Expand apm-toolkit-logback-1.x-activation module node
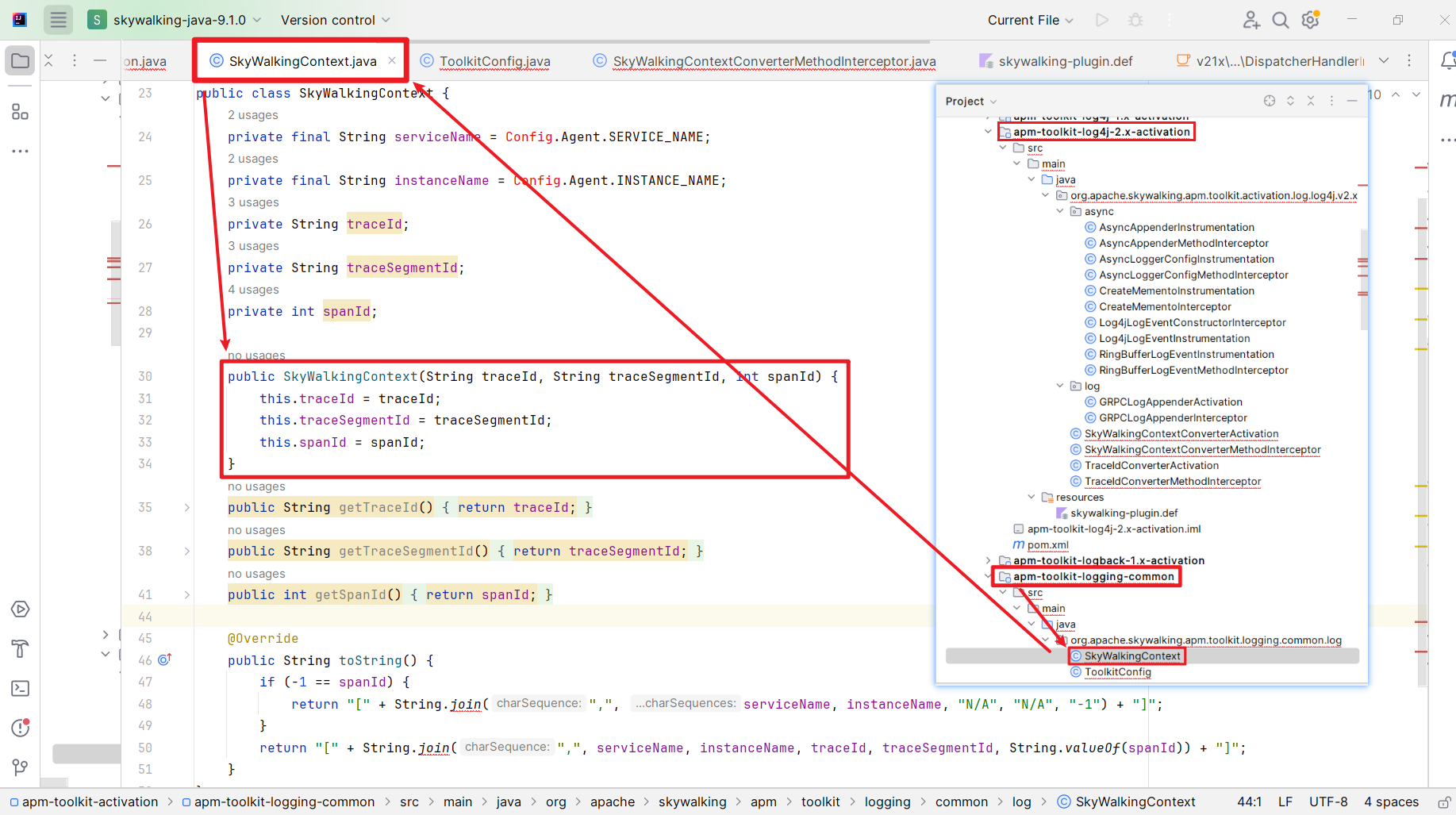The width and height of the screenshot is (1456, 815). point(988,560)
